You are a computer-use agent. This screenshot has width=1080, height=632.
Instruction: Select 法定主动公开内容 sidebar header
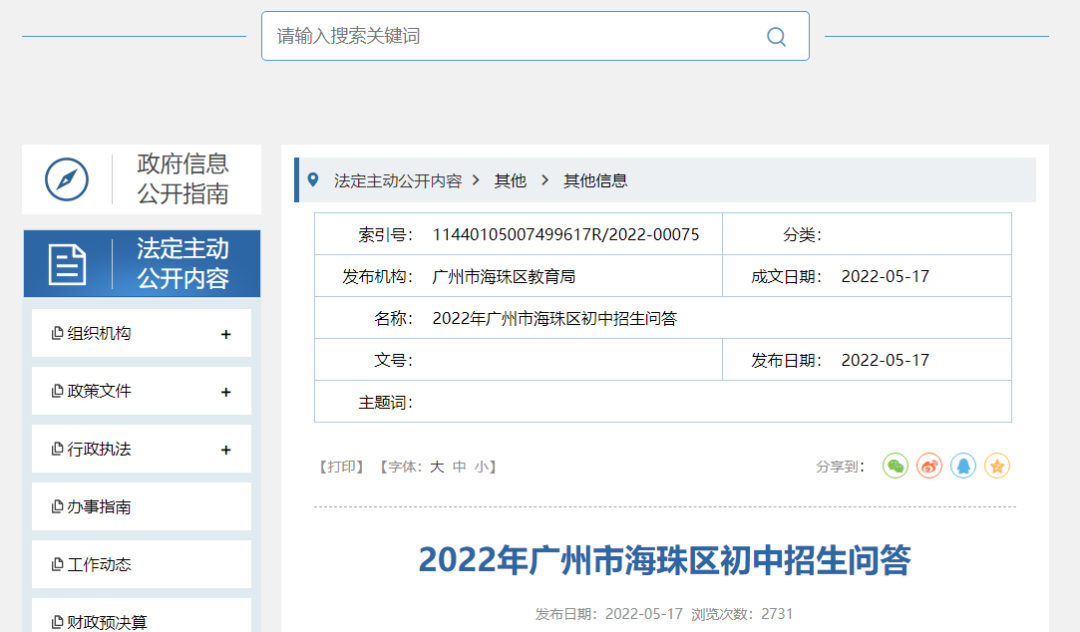click(142, 264)
